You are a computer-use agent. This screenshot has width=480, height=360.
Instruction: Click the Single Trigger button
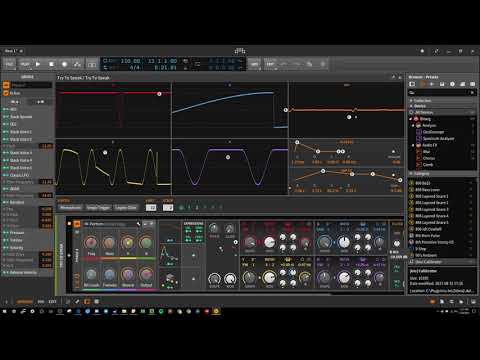tap(98, 208)
